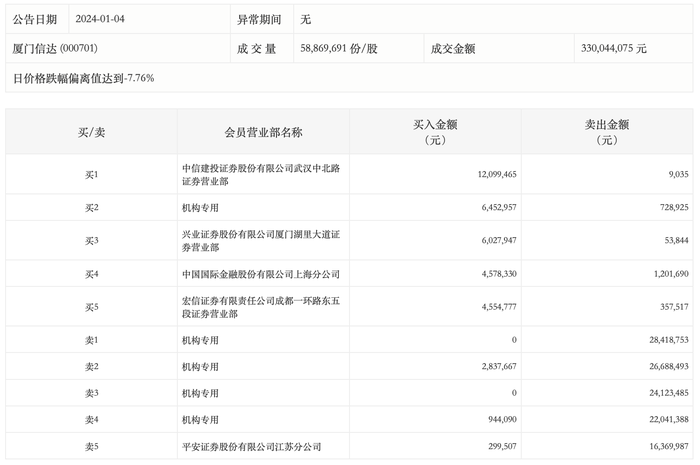
Task: Click the 异常期间 label
Action: 259,20
